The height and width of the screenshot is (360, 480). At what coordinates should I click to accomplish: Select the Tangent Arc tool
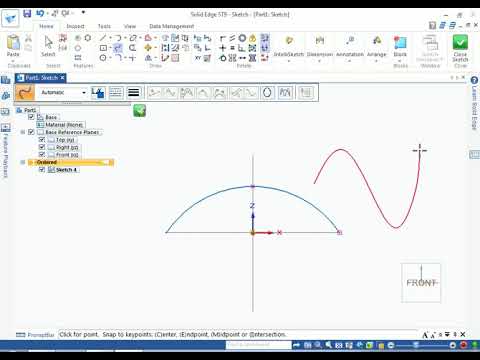point(118,38)
